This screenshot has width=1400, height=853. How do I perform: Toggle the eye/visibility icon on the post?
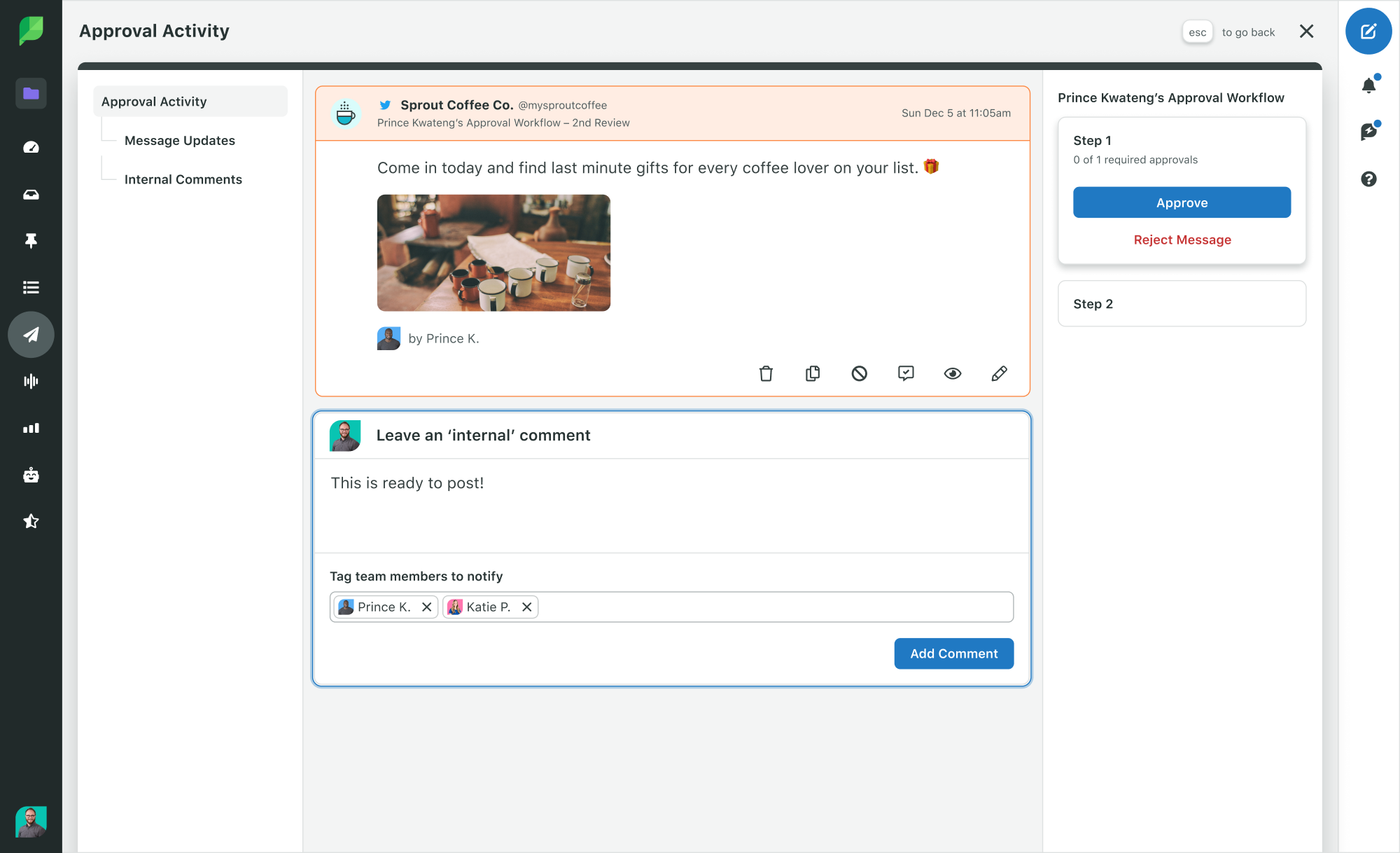coord(952,373)
